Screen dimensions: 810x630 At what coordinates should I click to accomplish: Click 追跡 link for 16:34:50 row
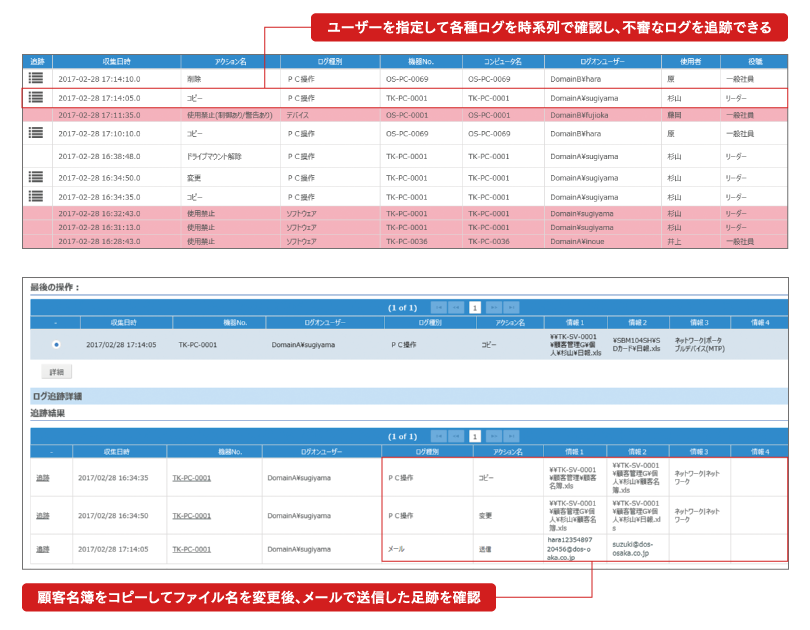pyautogui.click(x=43, y=516)
